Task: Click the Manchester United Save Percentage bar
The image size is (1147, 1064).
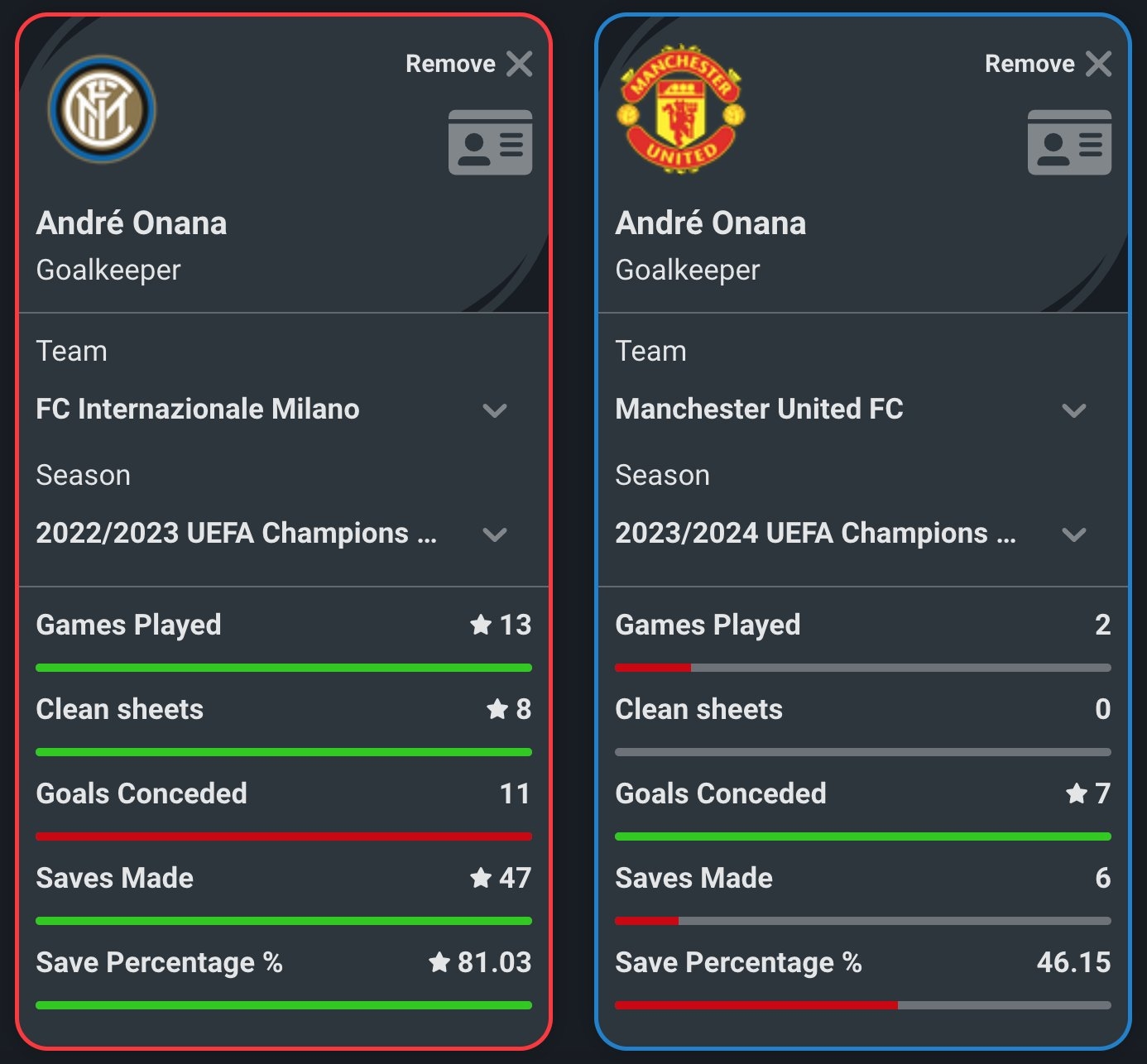Action: (863, 1005)
